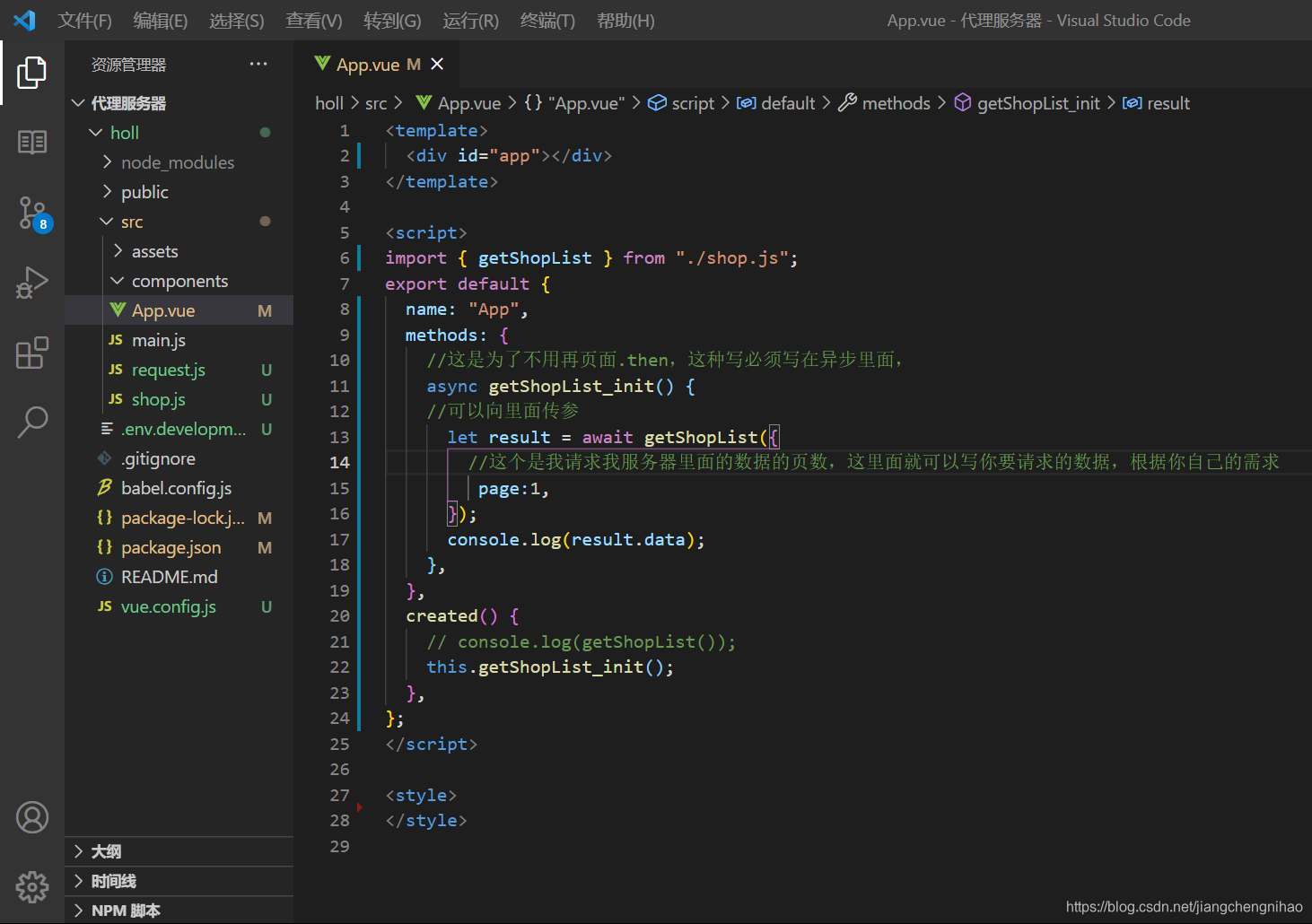
Task: Click JS icon beside main.js
Action: click(x=116, y=340)
